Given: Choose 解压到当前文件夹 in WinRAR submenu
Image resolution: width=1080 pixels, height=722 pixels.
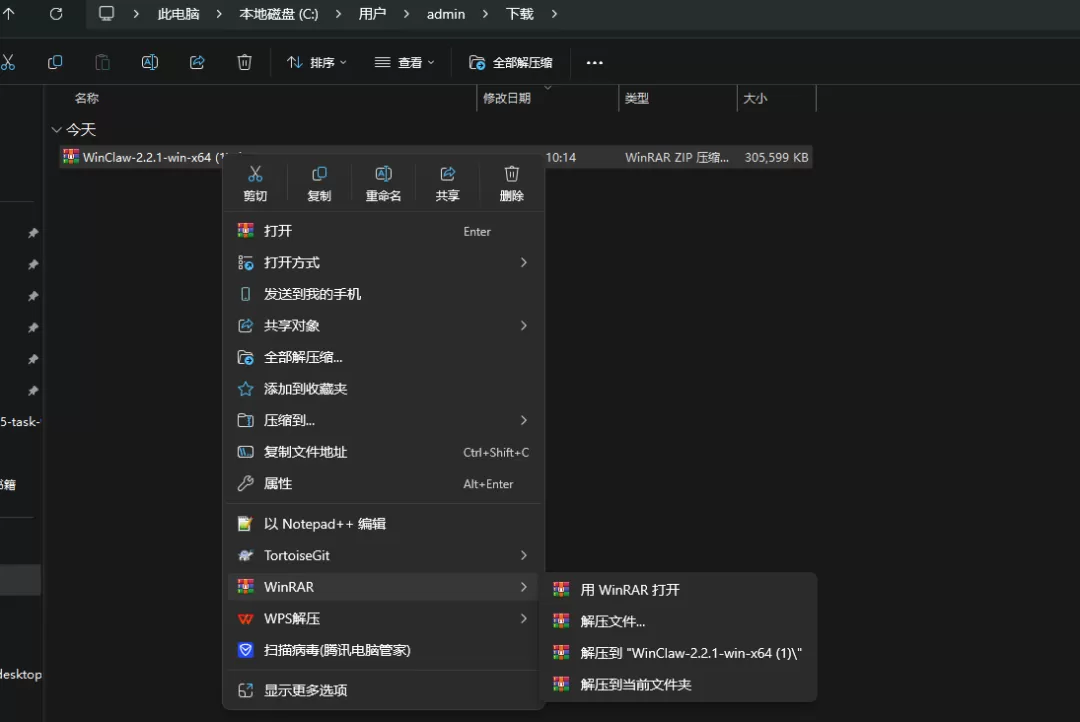Looking at the screenshot, I should 680,685.
